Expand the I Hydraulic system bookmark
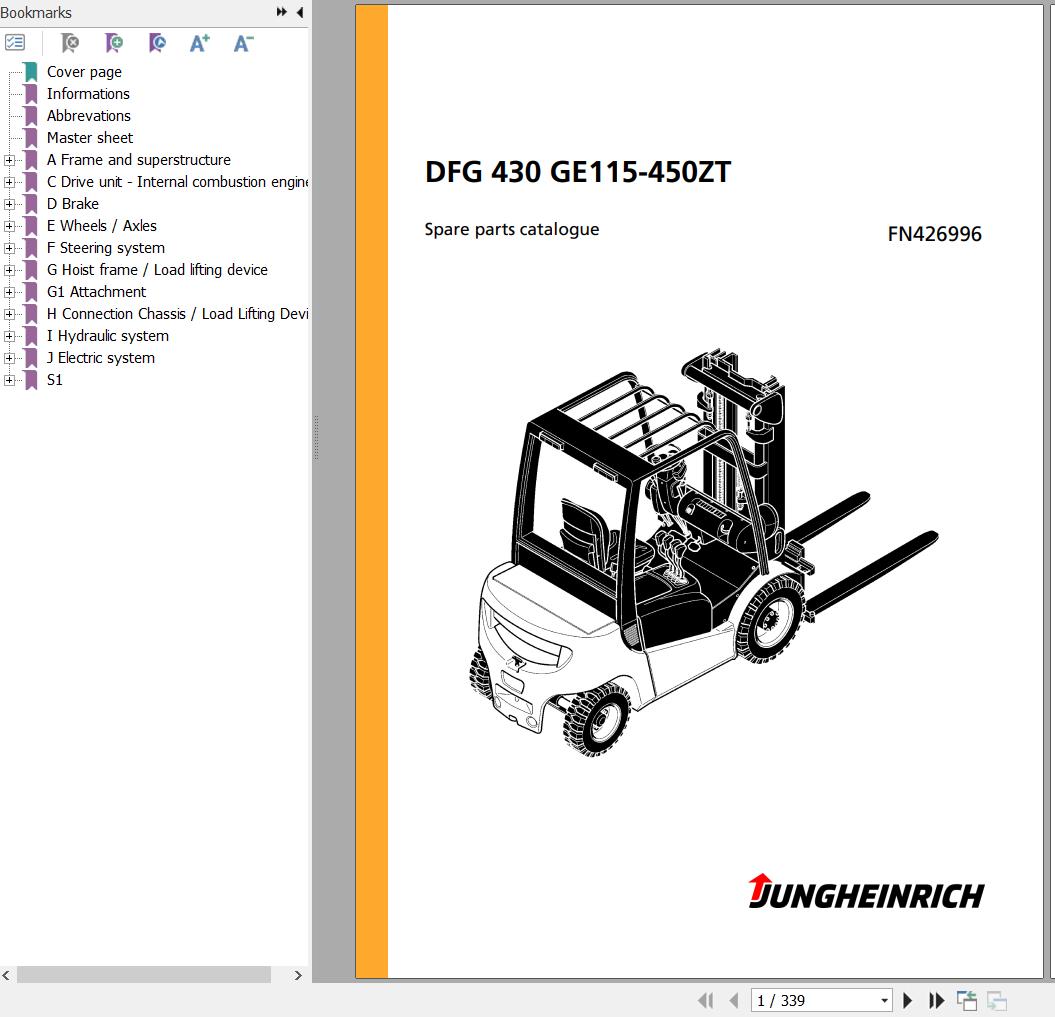The width and height of the screenshot is (1055, 1017). pyautogui.click(x=8, y=335)
